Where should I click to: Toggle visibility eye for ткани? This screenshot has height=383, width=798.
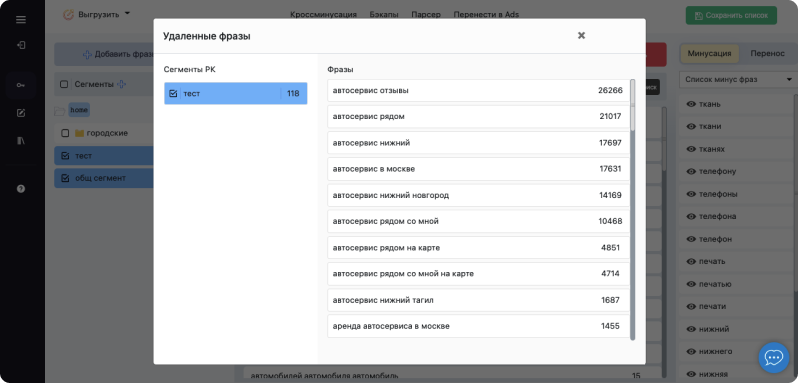[691, 127]
